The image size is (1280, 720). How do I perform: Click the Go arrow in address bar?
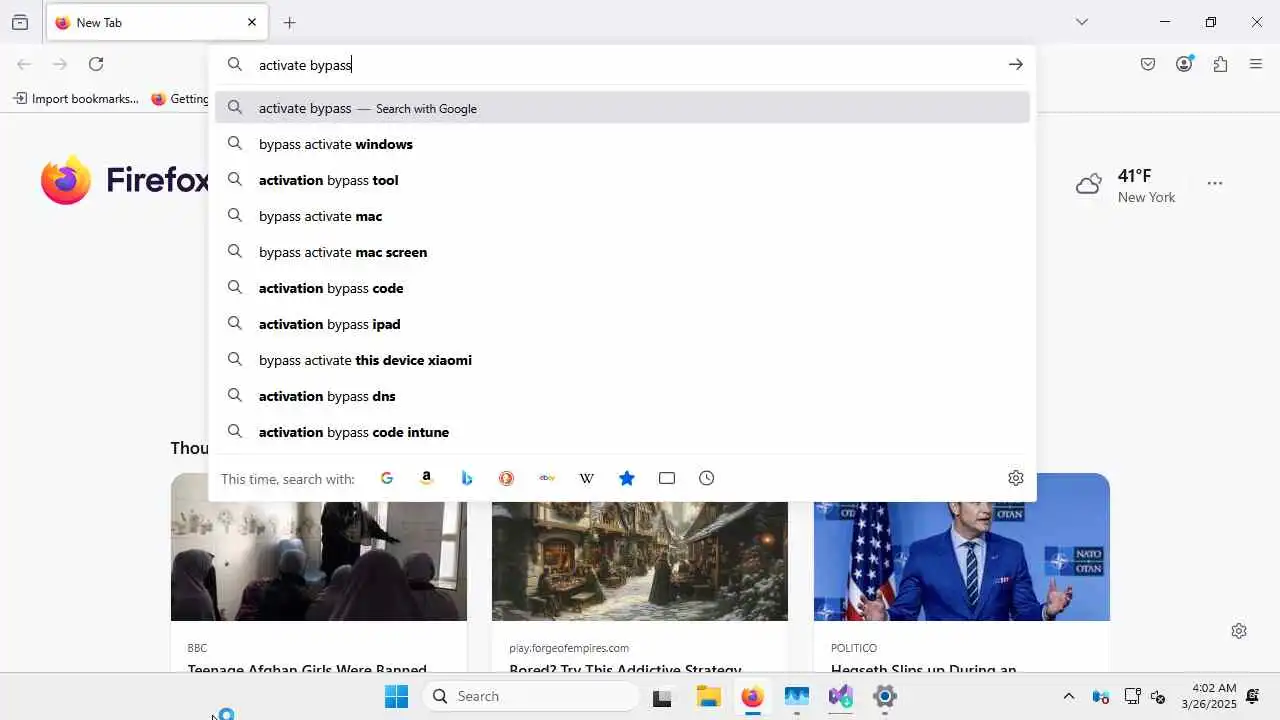click(x=1015, y=64)
